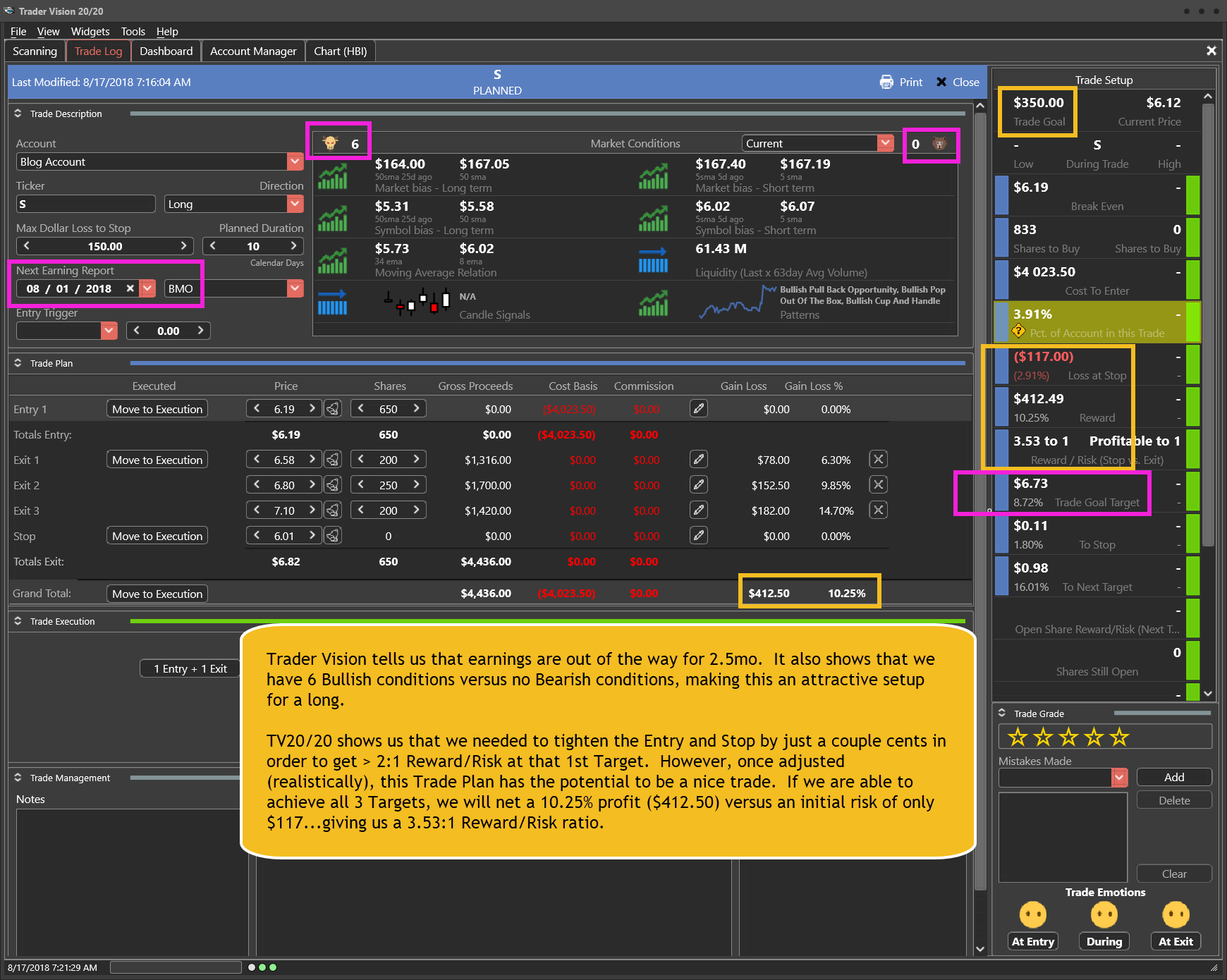The width and height of the screenshot is (1227, 980).
Task: Increase Exit 2 shares value
Action: (x=416, y=485)
